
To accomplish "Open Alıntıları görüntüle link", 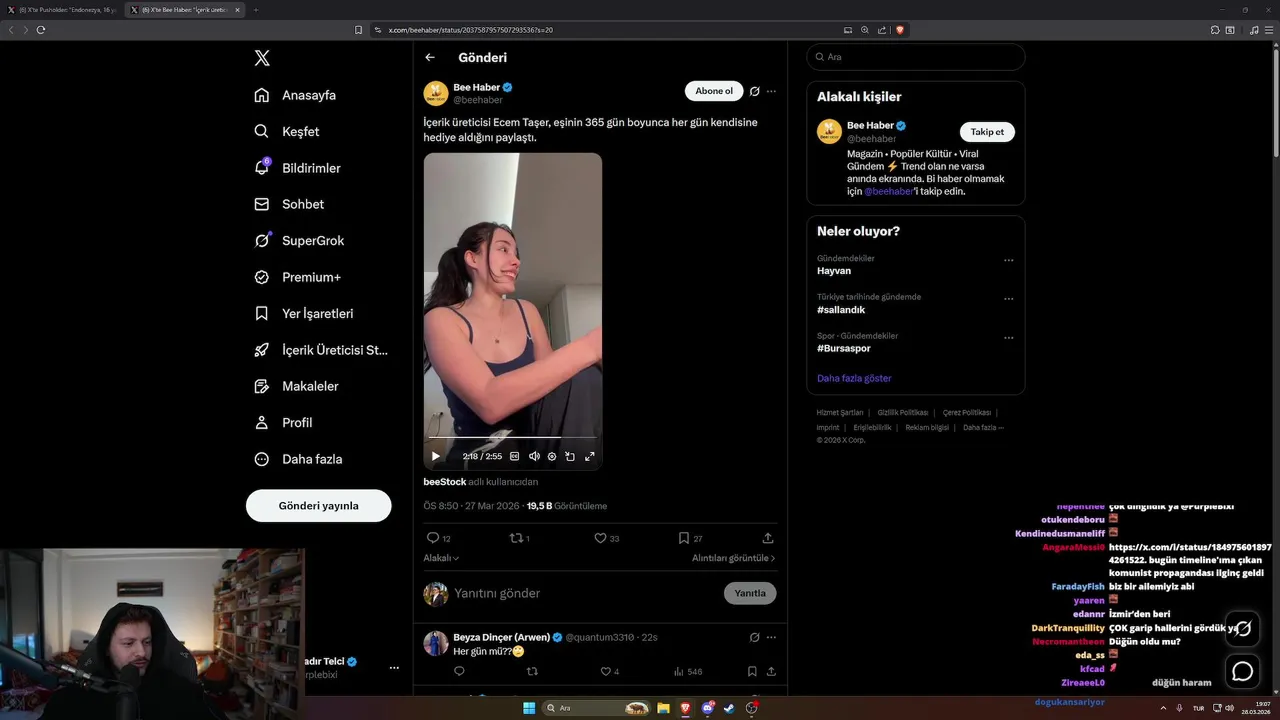I will [734, 558].
